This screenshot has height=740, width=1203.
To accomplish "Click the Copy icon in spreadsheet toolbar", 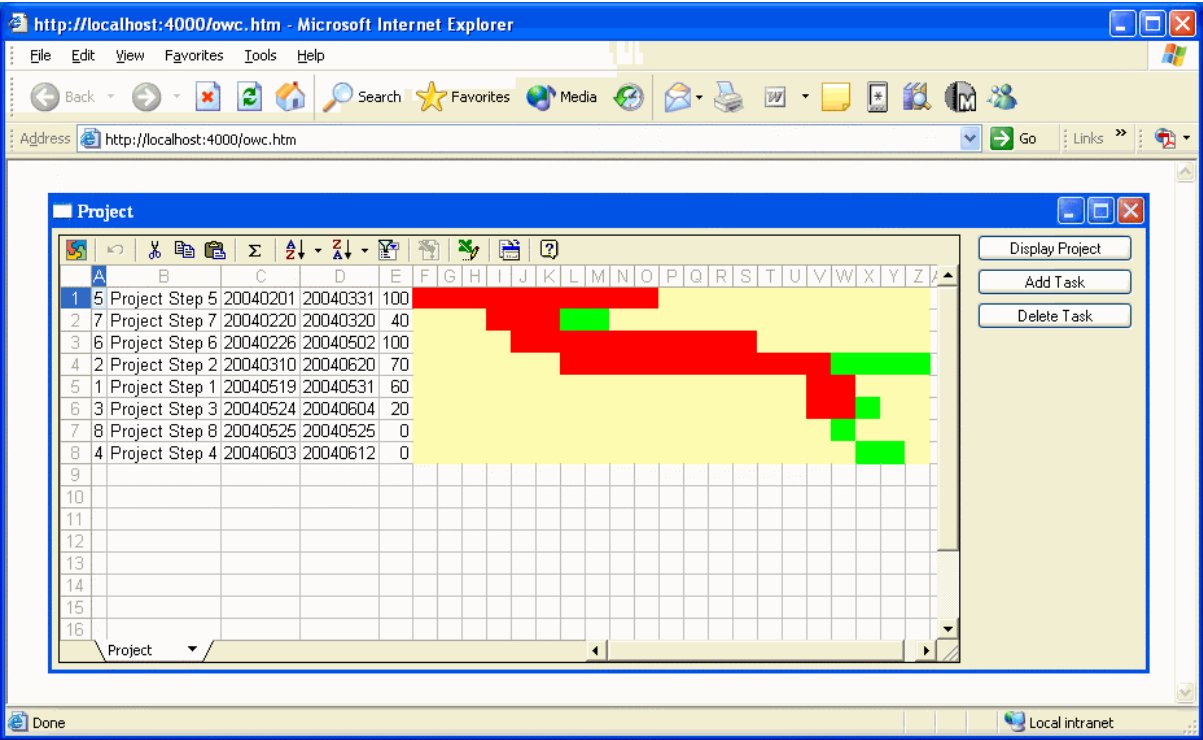I will pyautogui.click(x=184, y=250).
